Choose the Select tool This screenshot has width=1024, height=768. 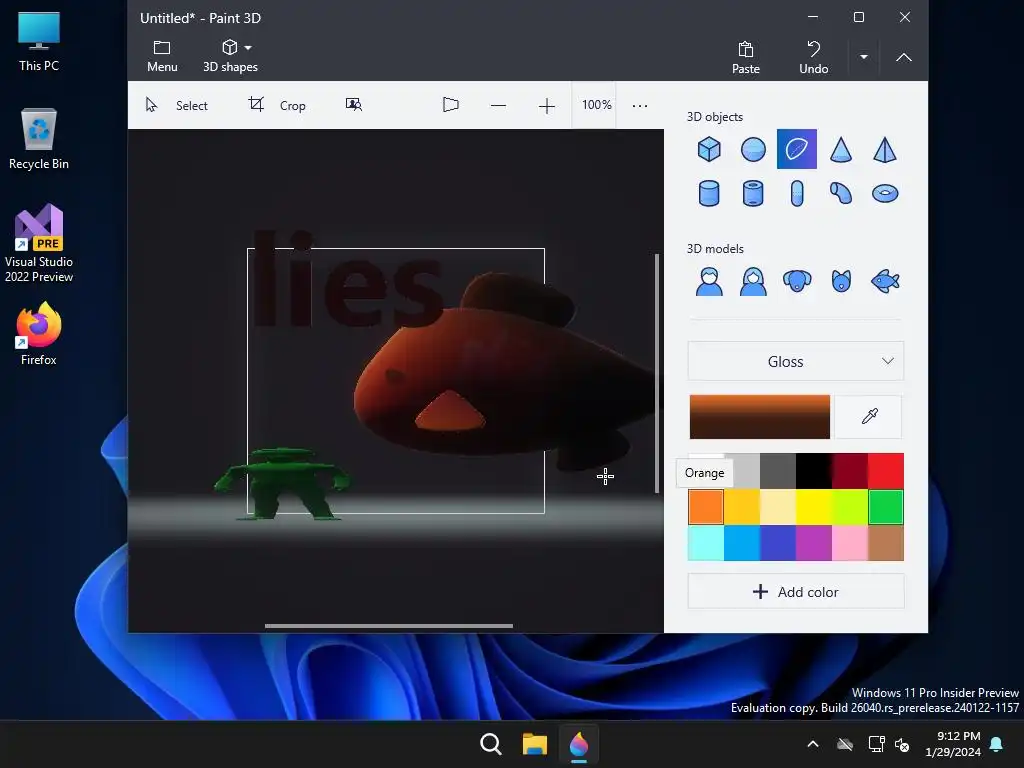click(176, 105)
